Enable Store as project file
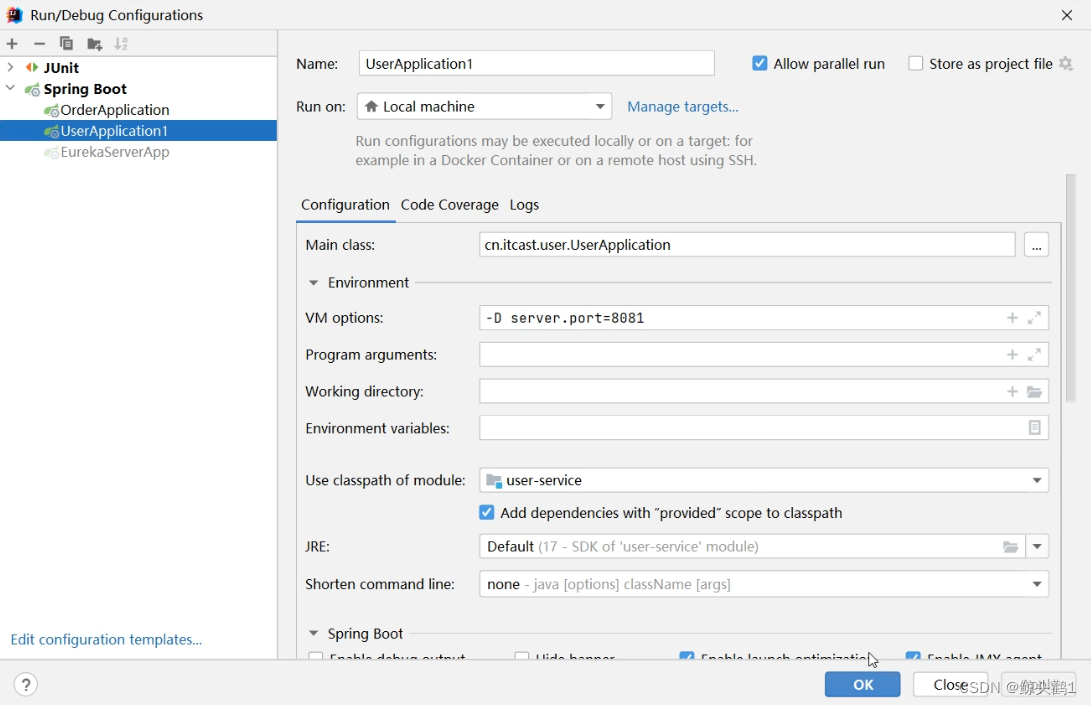The width and height of the screenshot is (1091, 705). pyautogui.click(x=915, y=63)
